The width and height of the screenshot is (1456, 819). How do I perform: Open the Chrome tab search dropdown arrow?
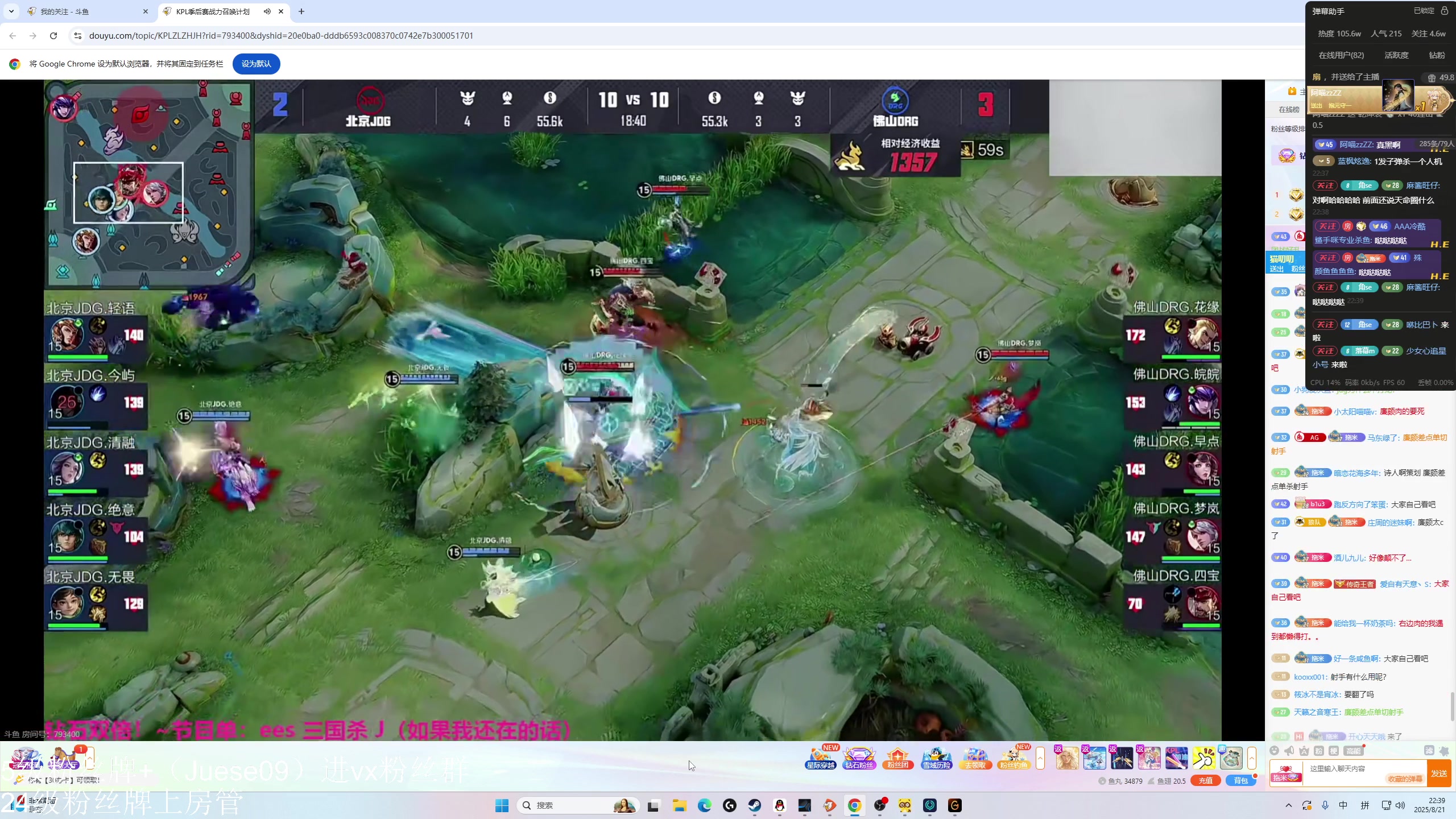11,11
